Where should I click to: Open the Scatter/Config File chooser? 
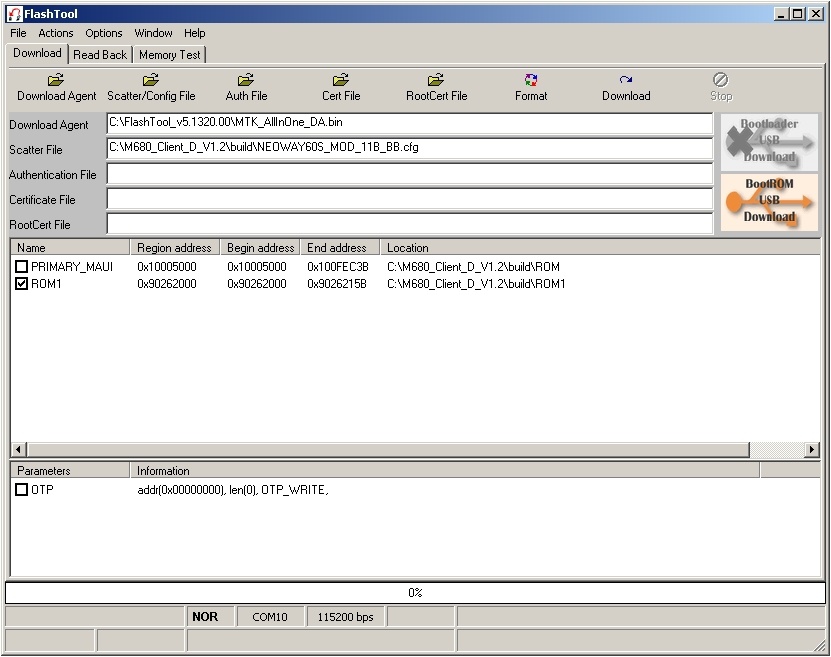pos(152,87)
